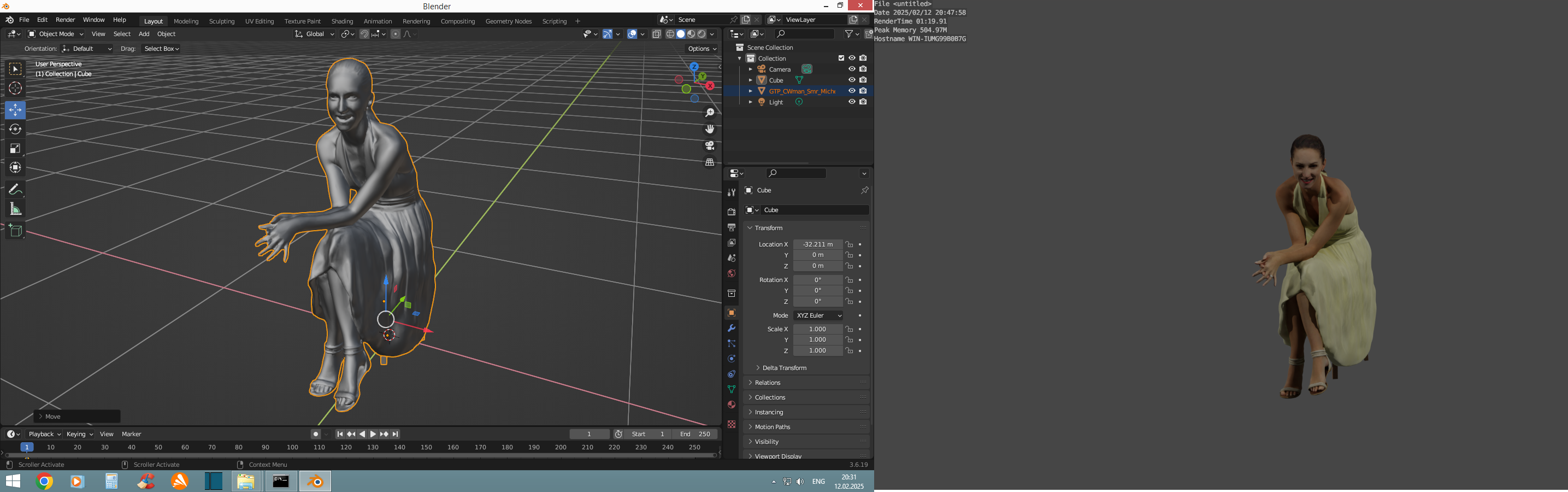Open the Modifiers wrench properties tab
The width and height of the screenshot is (1568, 492).
[x=731, y=328]
